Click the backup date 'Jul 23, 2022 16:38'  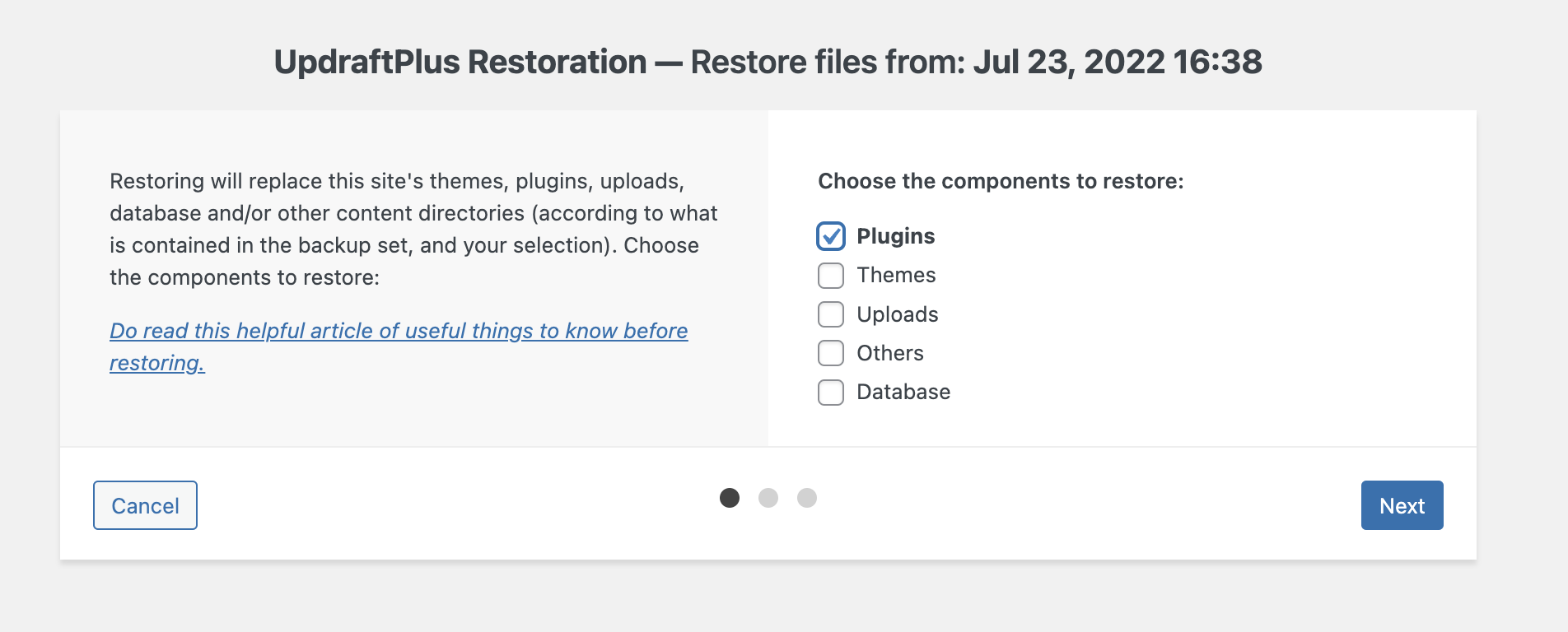click(1118, 62)
